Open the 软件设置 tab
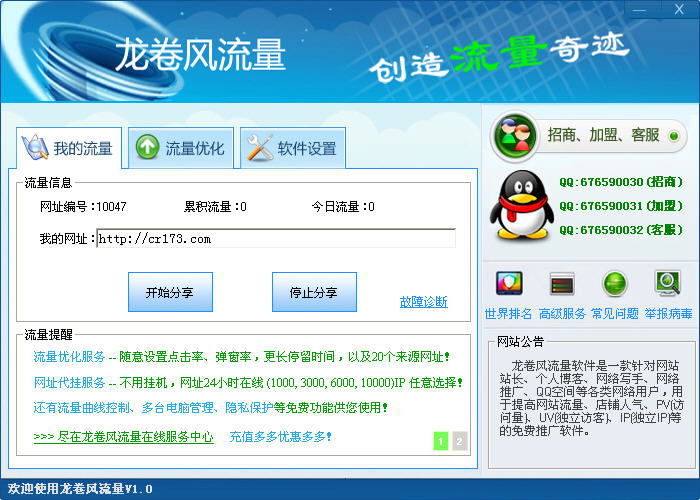This screenshot has height=500, width=700. pos(293,148)
